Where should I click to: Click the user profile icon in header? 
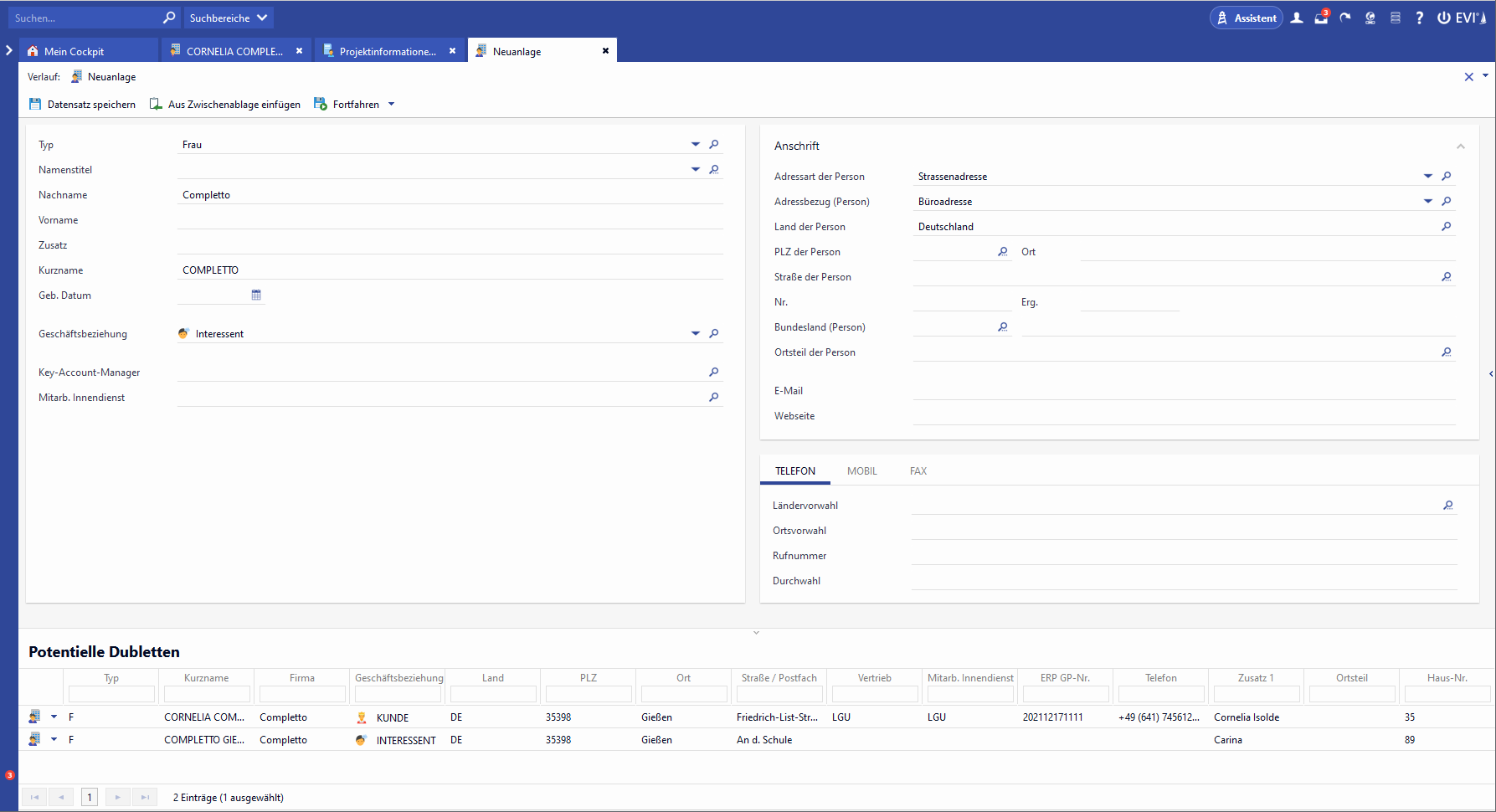1297,18
